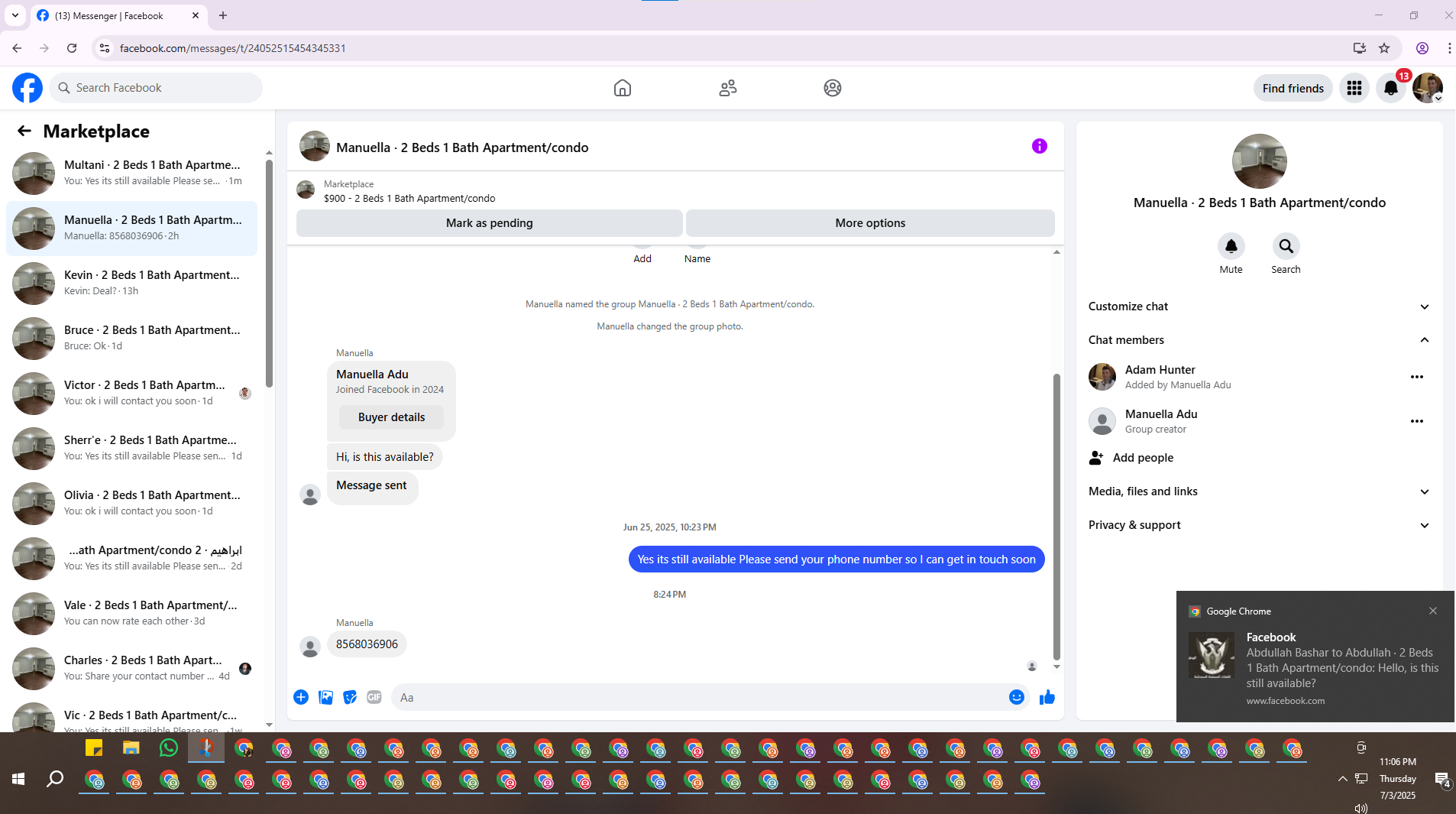Open the emoji picker in message box

coord(1016,697)
